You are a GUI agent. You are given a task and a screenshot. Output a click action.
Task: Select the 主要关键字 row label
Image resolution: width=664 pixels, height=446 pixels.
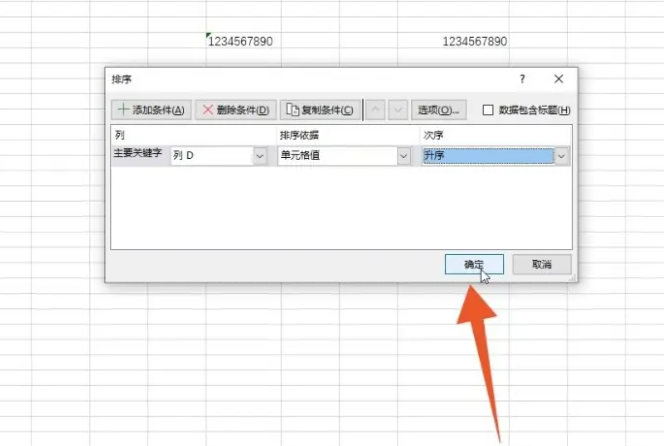coord(138,153)
